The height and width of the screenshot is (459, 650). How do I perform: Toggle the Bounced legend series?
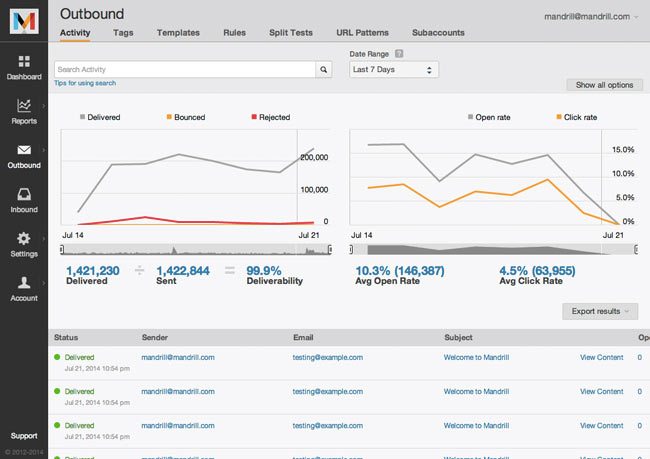point(186,117)
